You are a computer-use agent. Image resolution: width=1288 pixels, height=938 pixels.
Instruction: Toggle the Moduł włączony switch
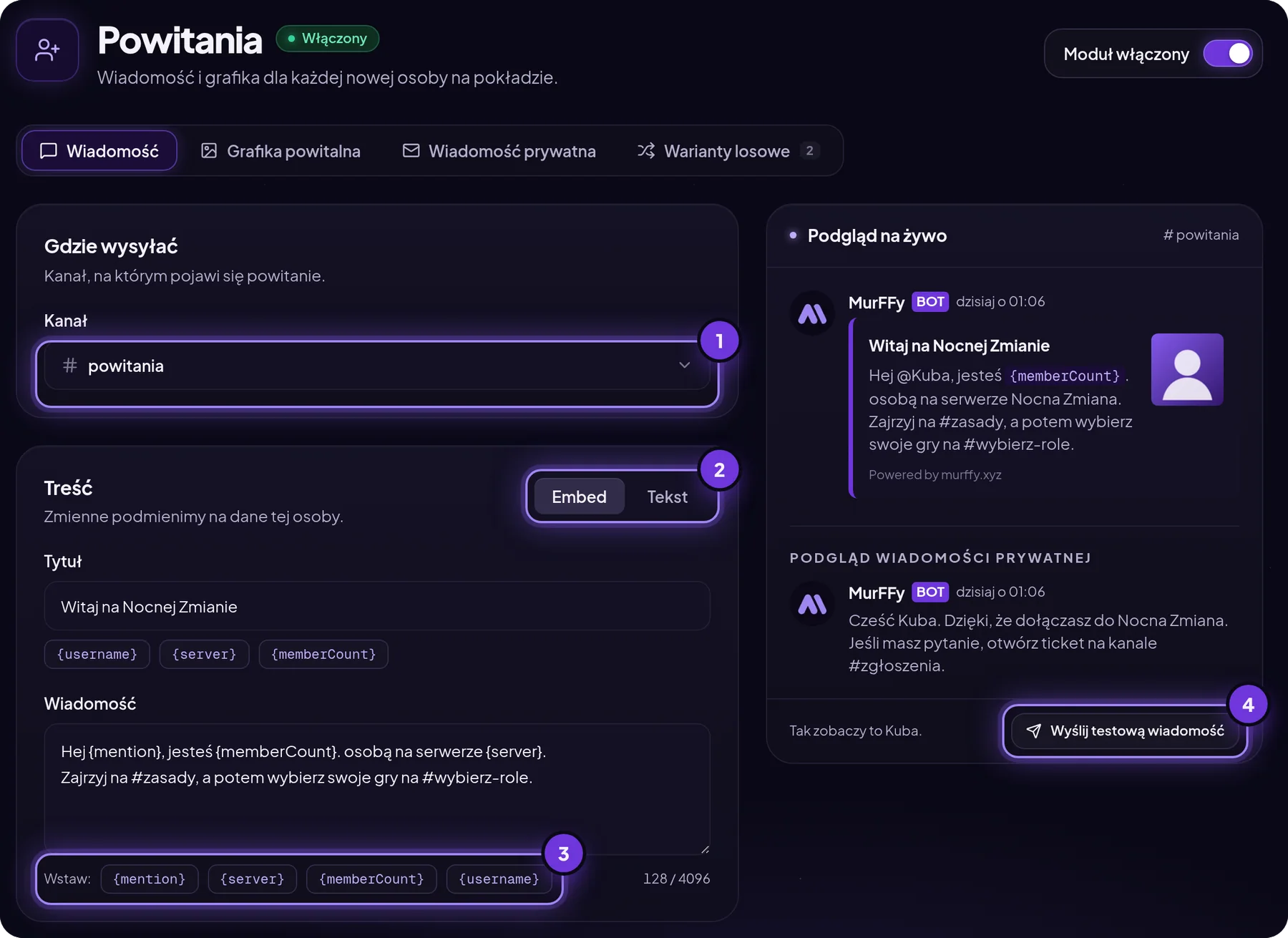1228,54
